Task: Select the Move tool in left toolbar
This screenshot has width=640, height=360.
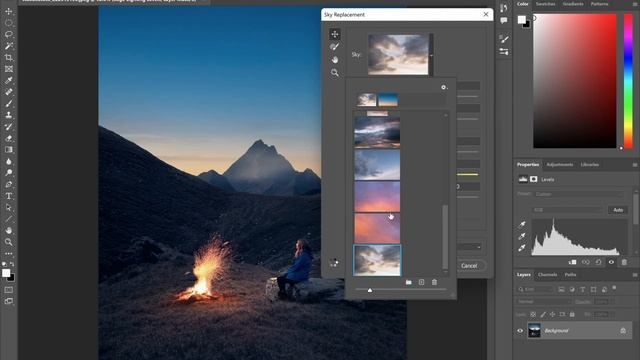Action: click(9, 11)
